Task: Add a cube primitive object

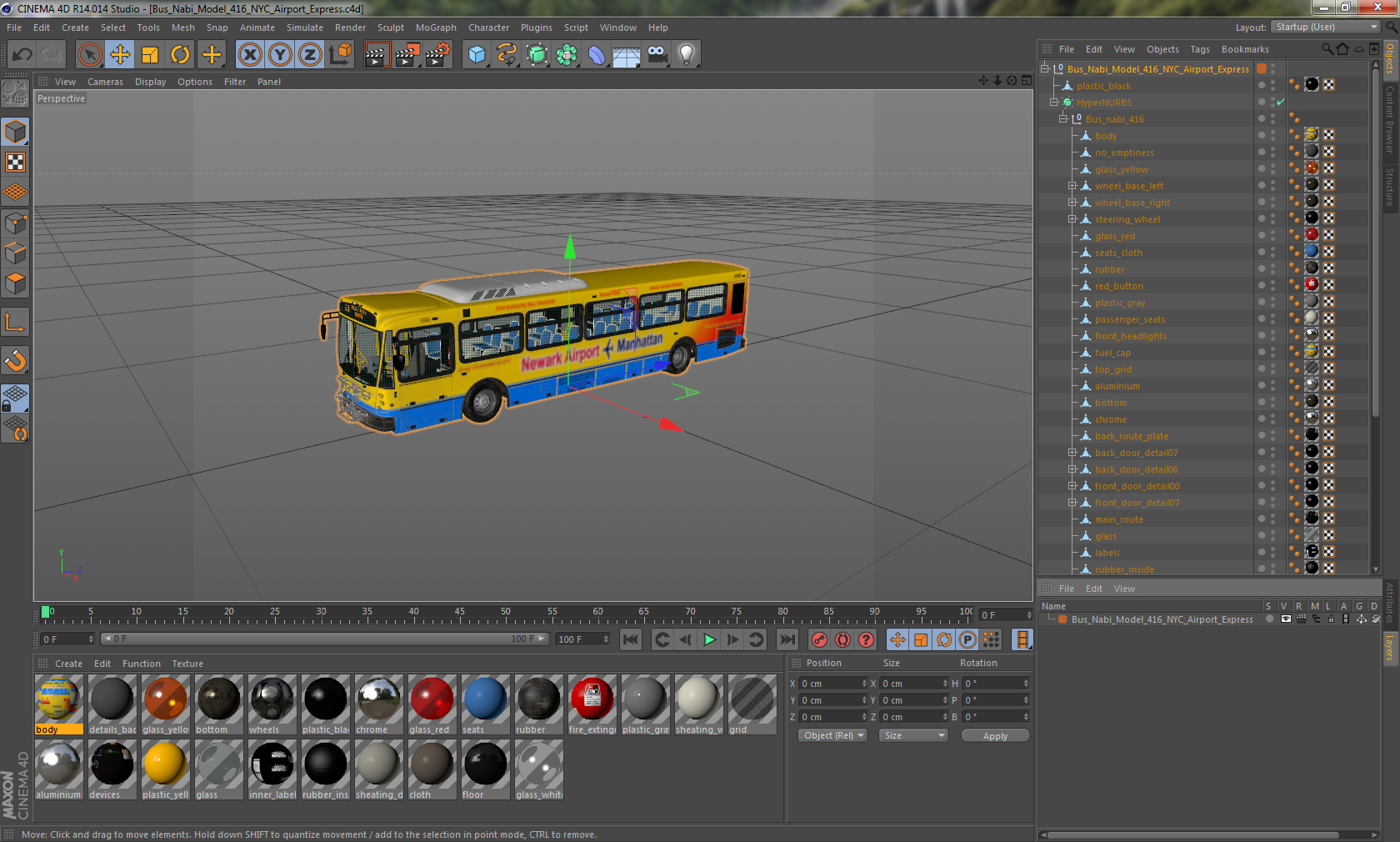Action: (x=477, y=55)
